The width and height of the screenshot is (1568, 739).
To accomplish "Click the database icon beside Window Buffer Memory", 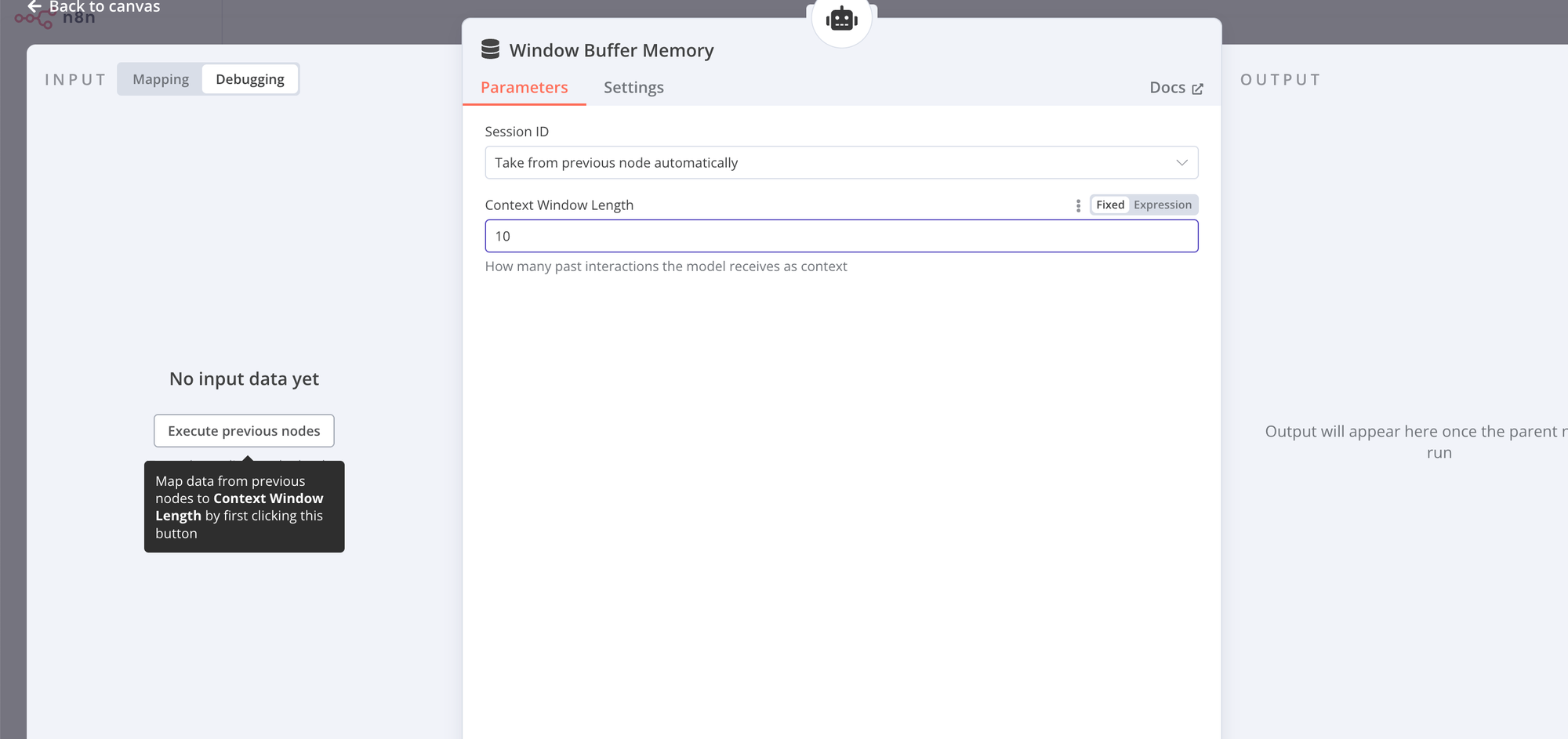I will tap(492, 49).
